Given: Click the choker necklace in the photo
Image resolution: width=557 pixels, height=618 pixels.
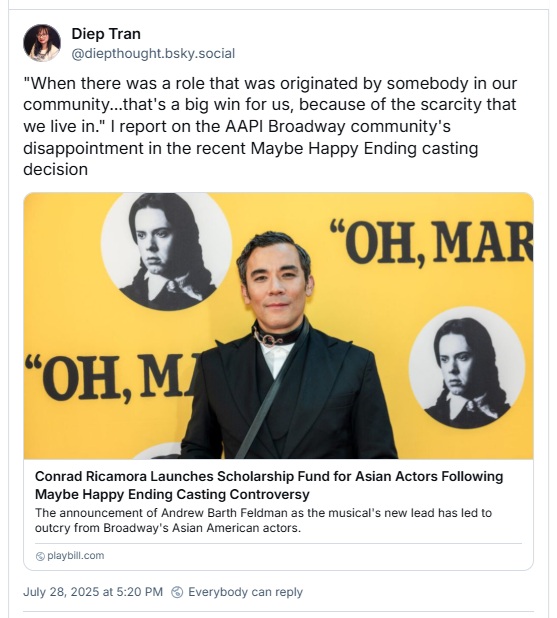Looking at the screenshot, I should [279, 336].
